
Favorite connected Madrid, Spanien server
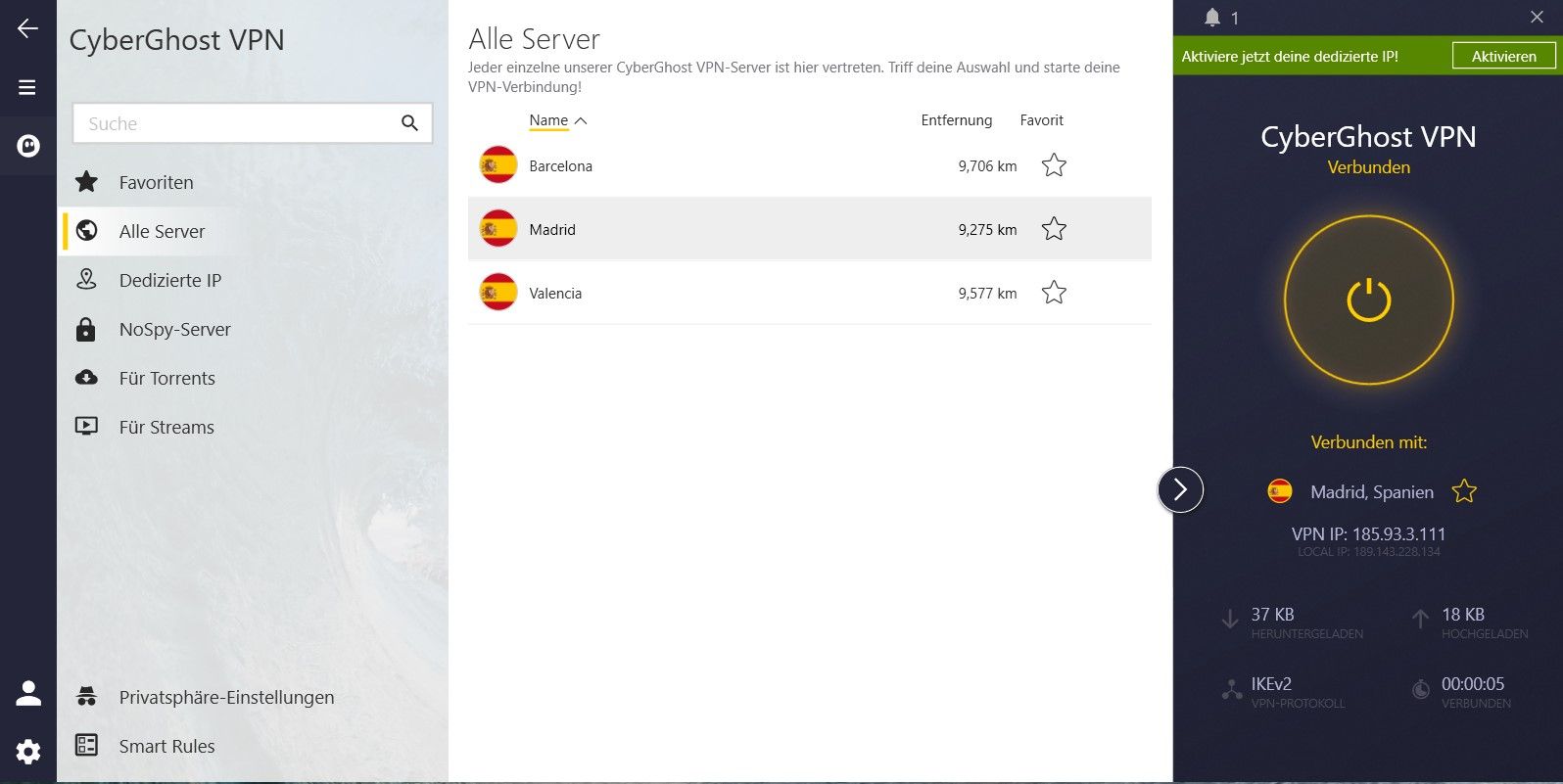tap(1464, 491)
